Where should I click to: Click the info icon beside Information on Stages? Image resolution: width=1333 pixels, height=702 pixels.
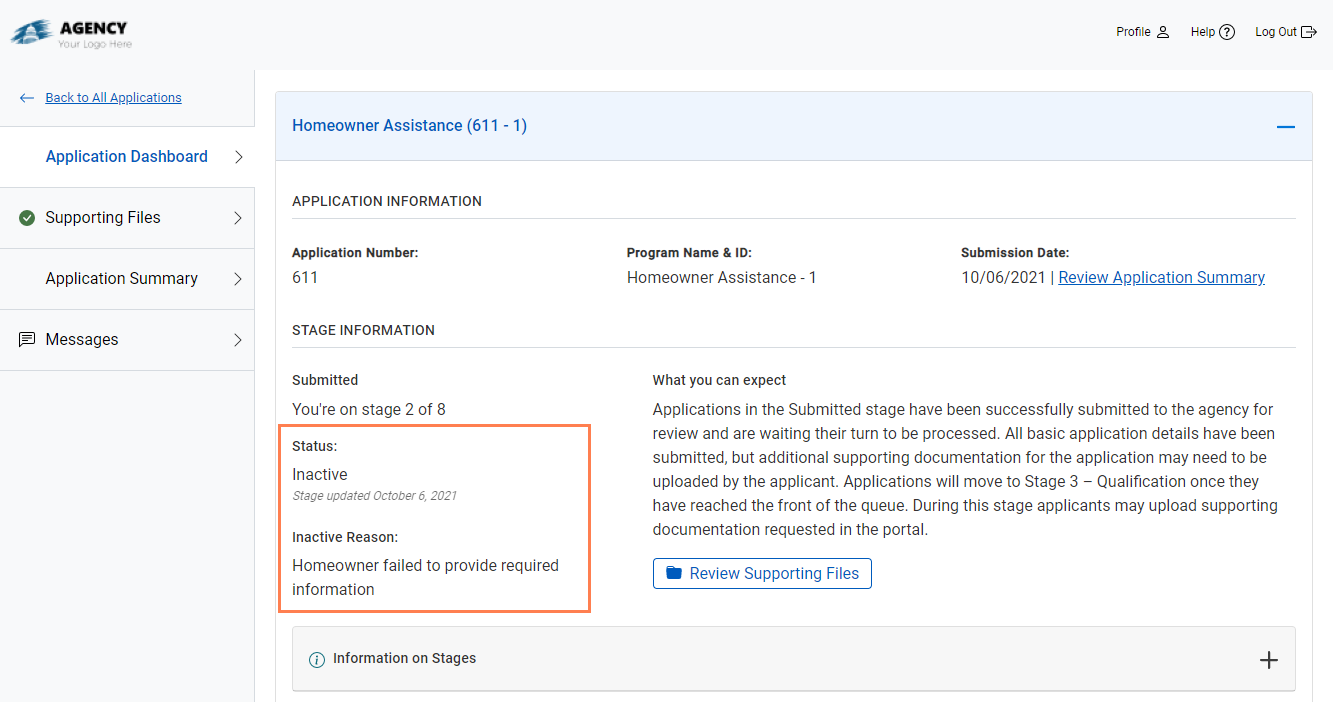317,659
